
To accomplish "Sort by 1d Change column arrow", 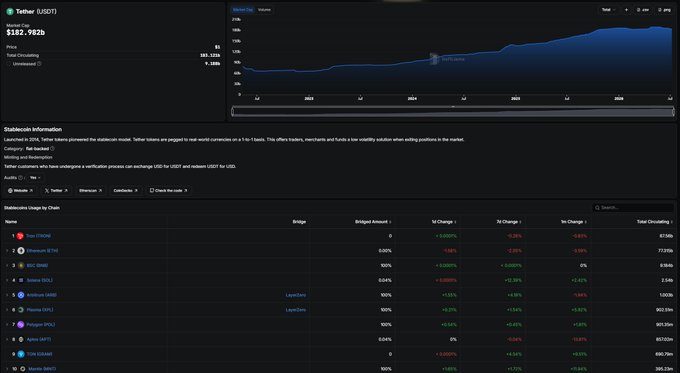I will pos(455,222).
